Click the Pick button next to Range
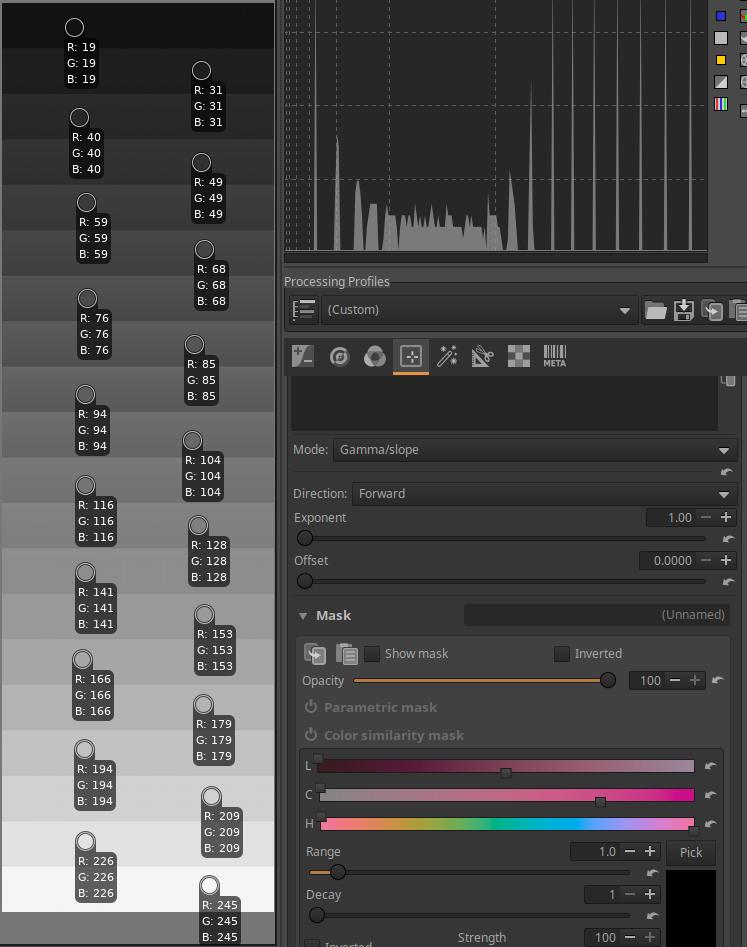This screenshot has width=747, height=947. [x=691, y=852]
